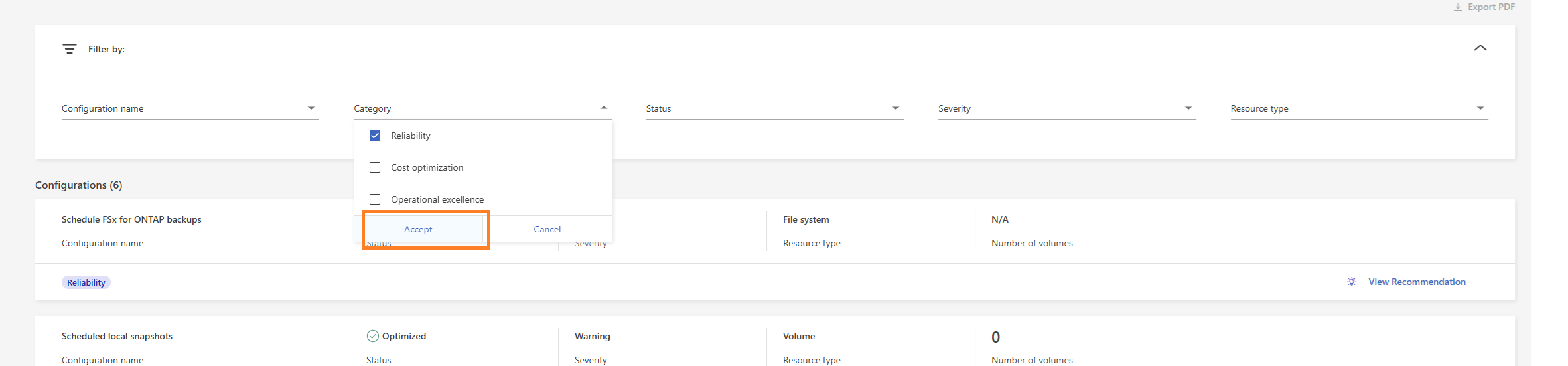Click the Filter by: label
Viewport: 1568px width, 366px height.
tap(106, 49)
